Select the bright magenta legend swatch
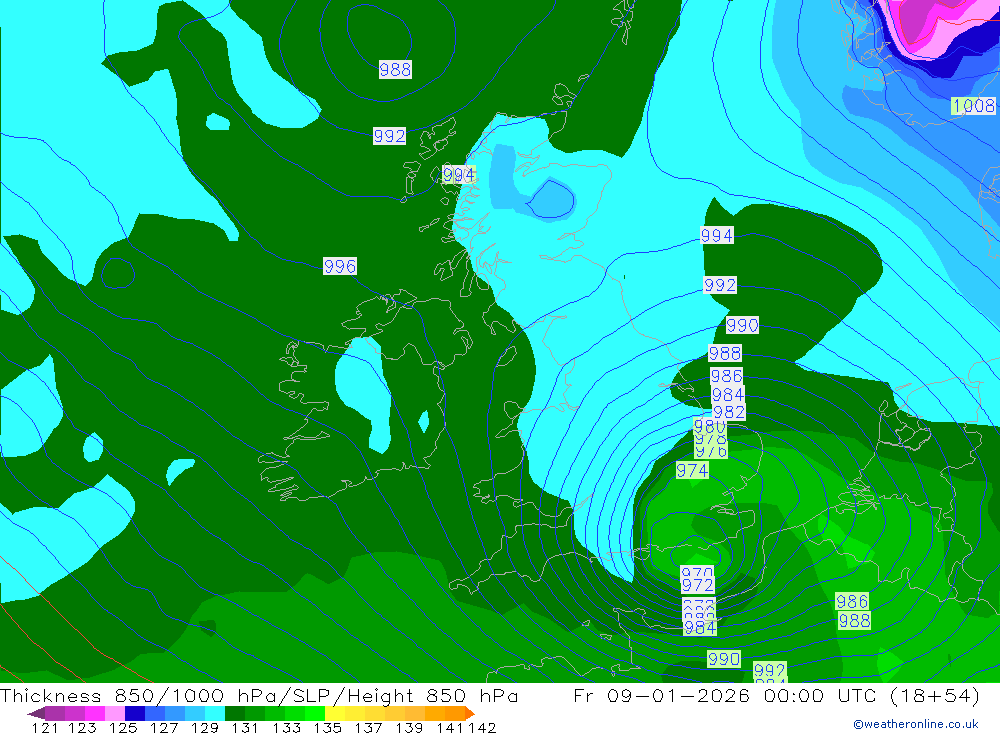 [93, 713]
